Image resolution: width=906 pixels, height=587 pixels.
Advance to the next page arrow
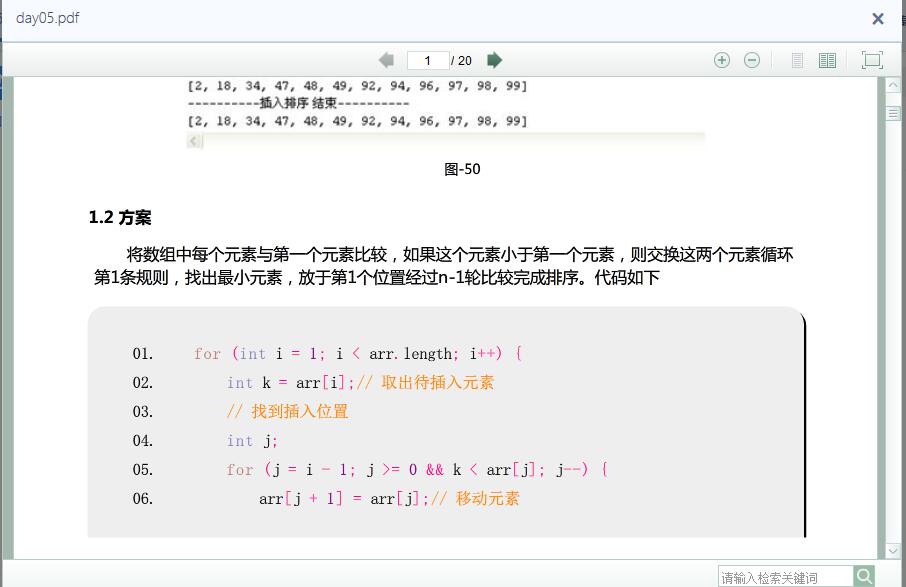[494, 60]
